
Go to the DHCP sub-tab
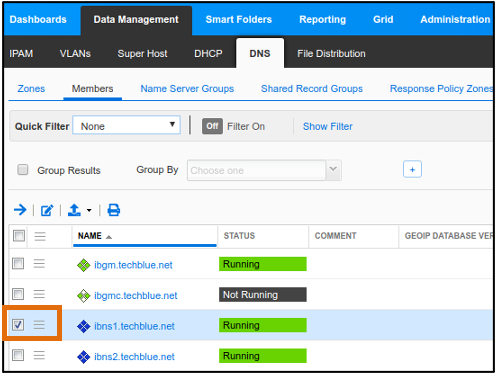[x=208, y=54]
